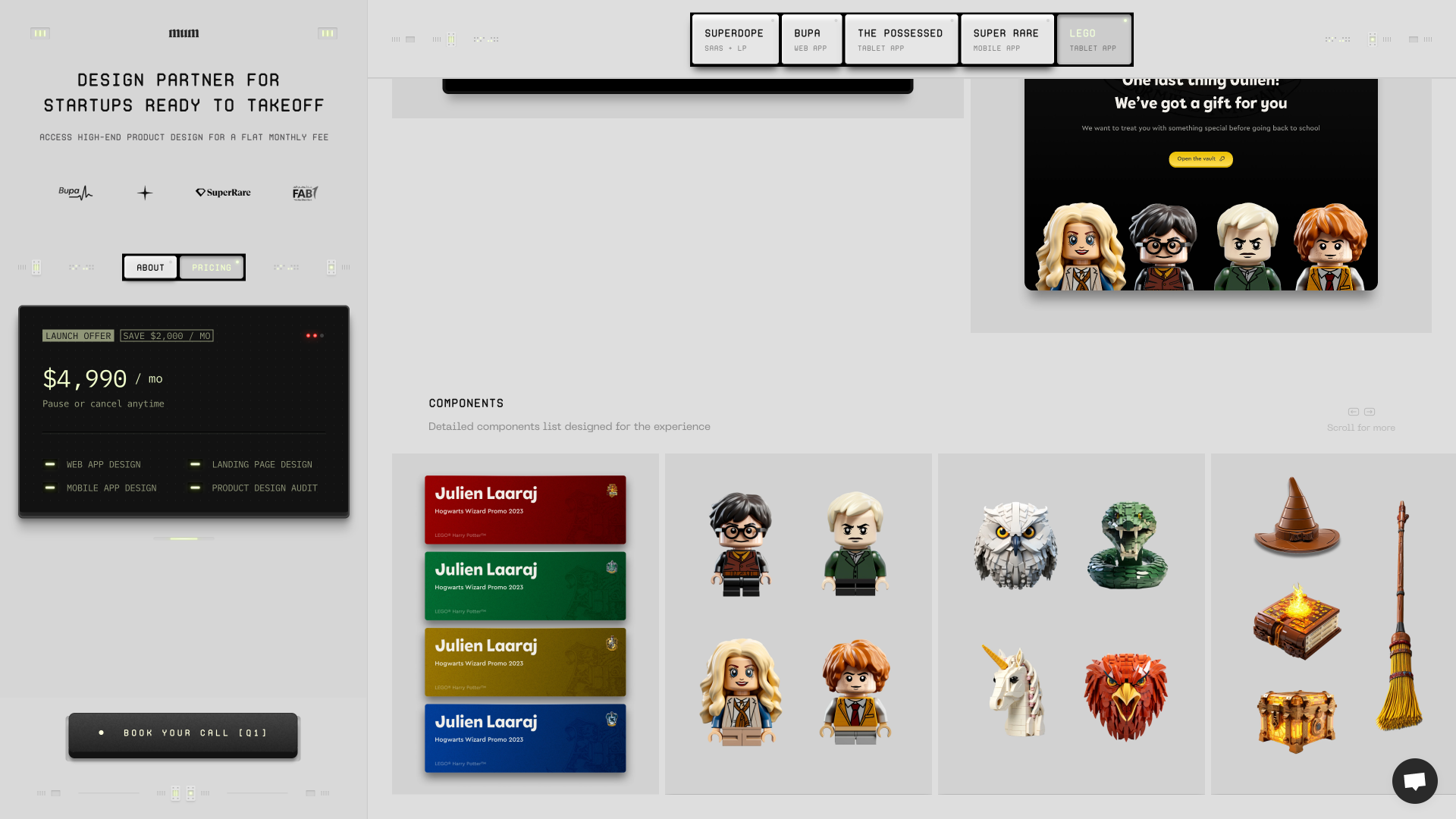Select the green snake component
The image size is (1456, 819).
tap(1128, 544)
